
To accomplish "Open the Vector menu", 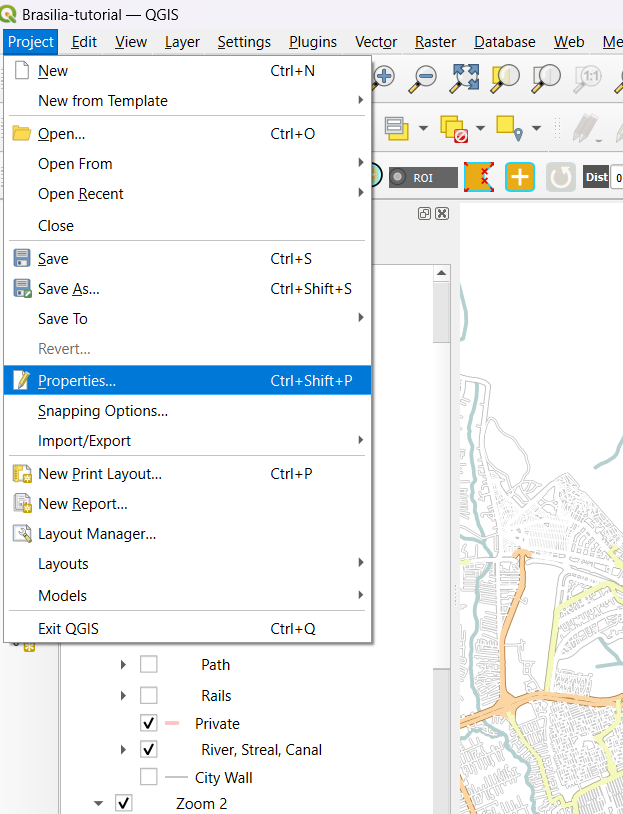I will pos(376,42).
